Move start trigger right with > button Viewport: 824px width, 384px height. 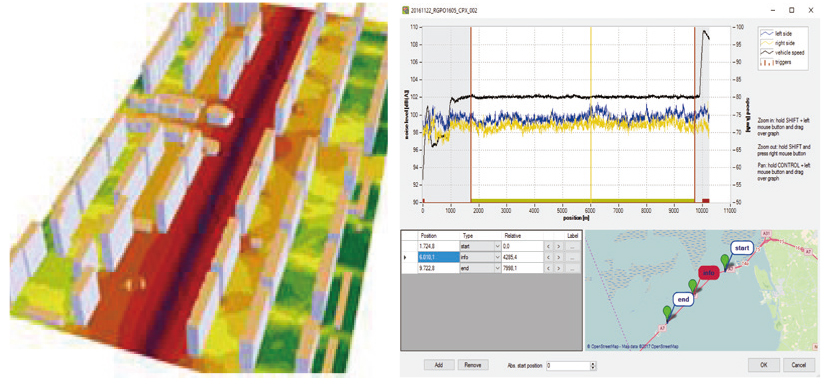click(559, 246)
